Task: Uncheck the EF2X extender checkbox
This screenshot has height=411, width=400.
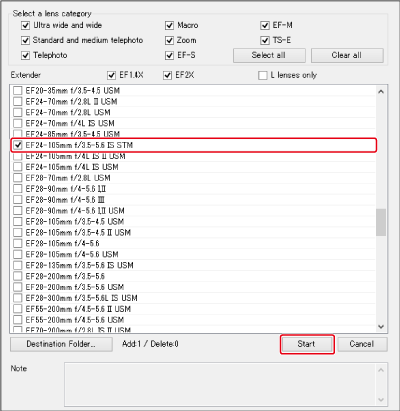Action: 168,75
